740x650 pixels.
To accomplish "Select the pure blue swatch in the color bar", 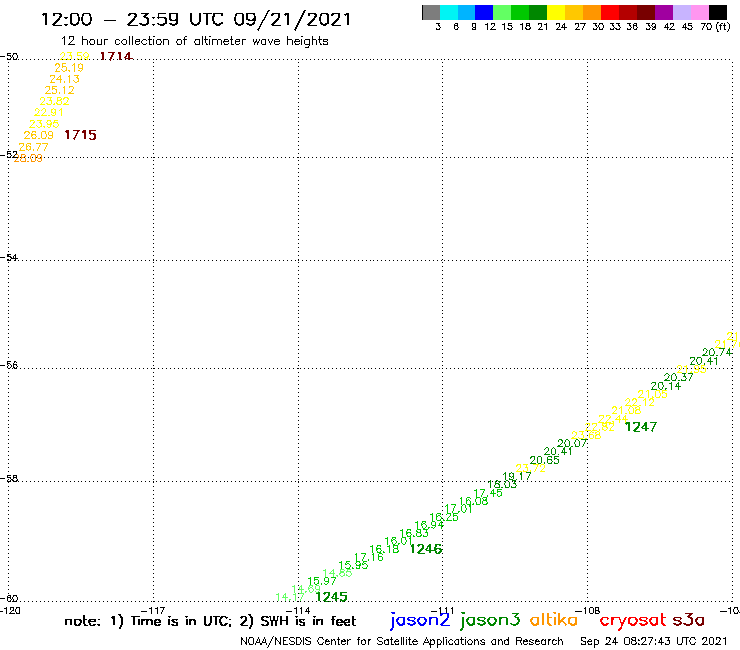I will 484,12.
